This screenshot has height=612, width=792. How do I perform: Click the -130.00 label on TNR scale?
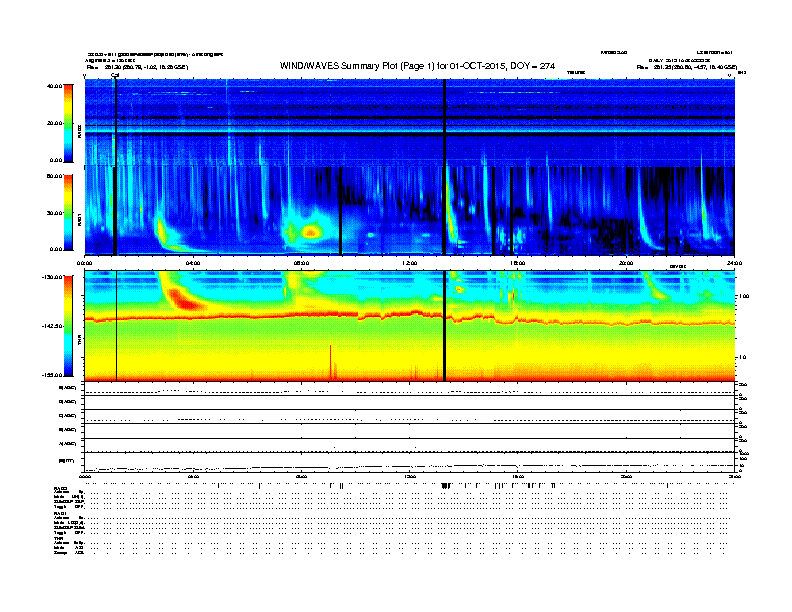pyautogui.click(x=53, y=277)
